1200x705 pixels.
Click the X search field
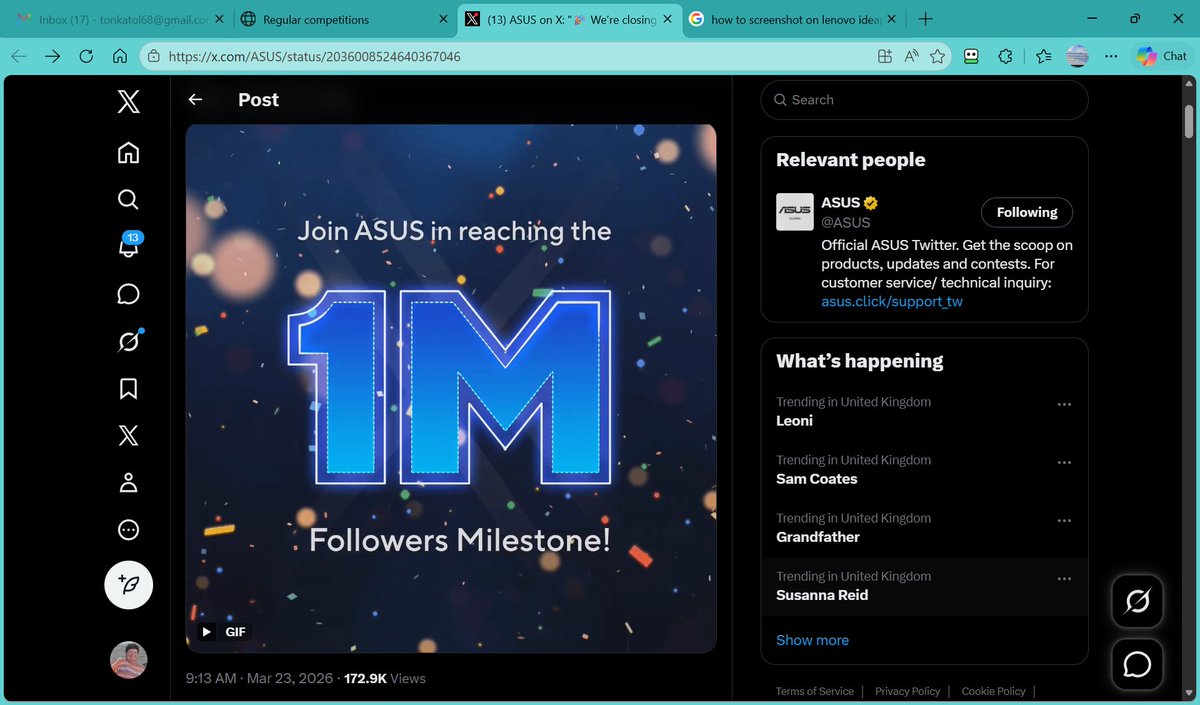pos(924,100)
